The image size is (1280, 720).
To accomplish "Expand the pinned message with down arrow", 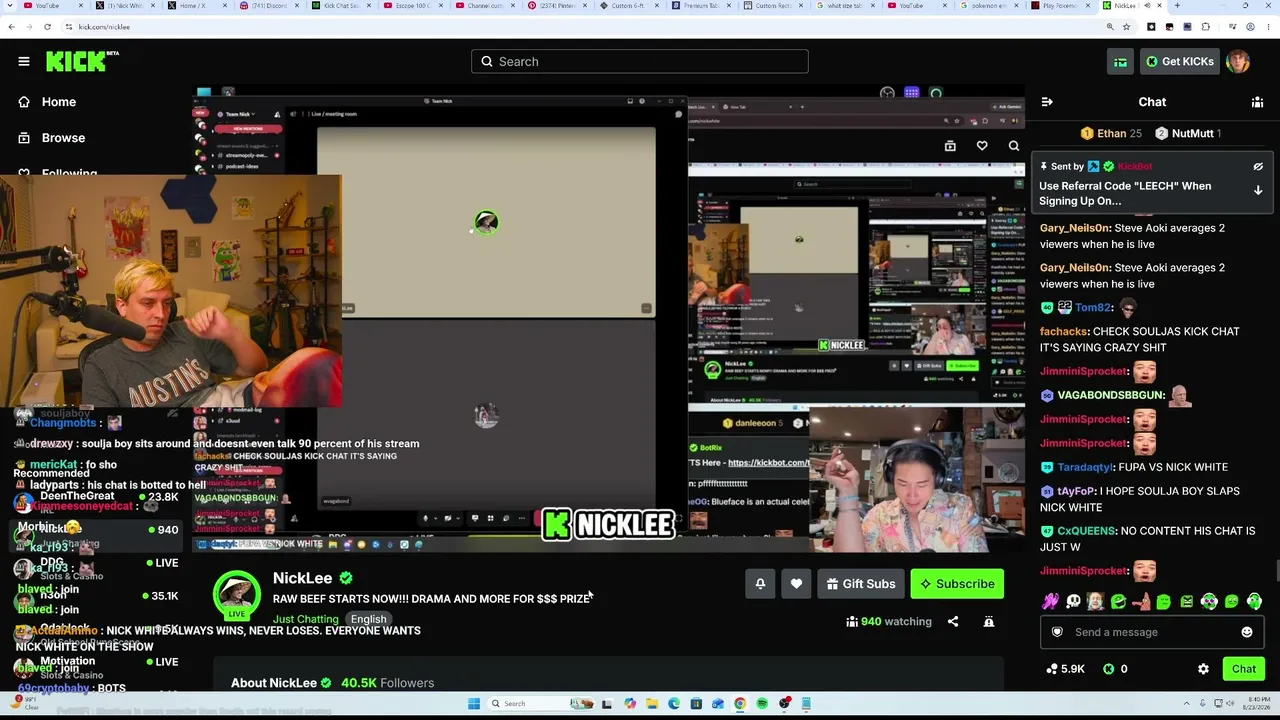I will tap(1258, 190).
